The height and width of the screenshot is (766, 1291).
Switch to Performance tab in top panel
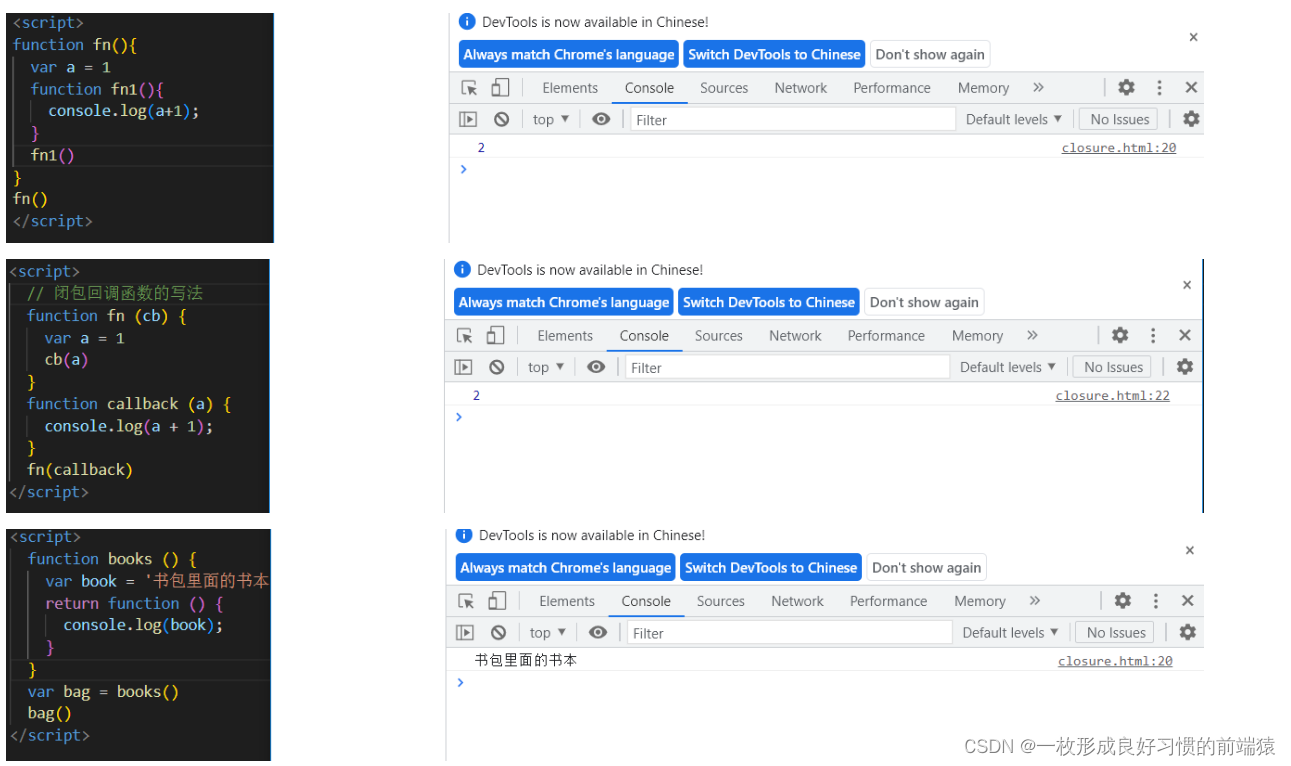(892, 88)
